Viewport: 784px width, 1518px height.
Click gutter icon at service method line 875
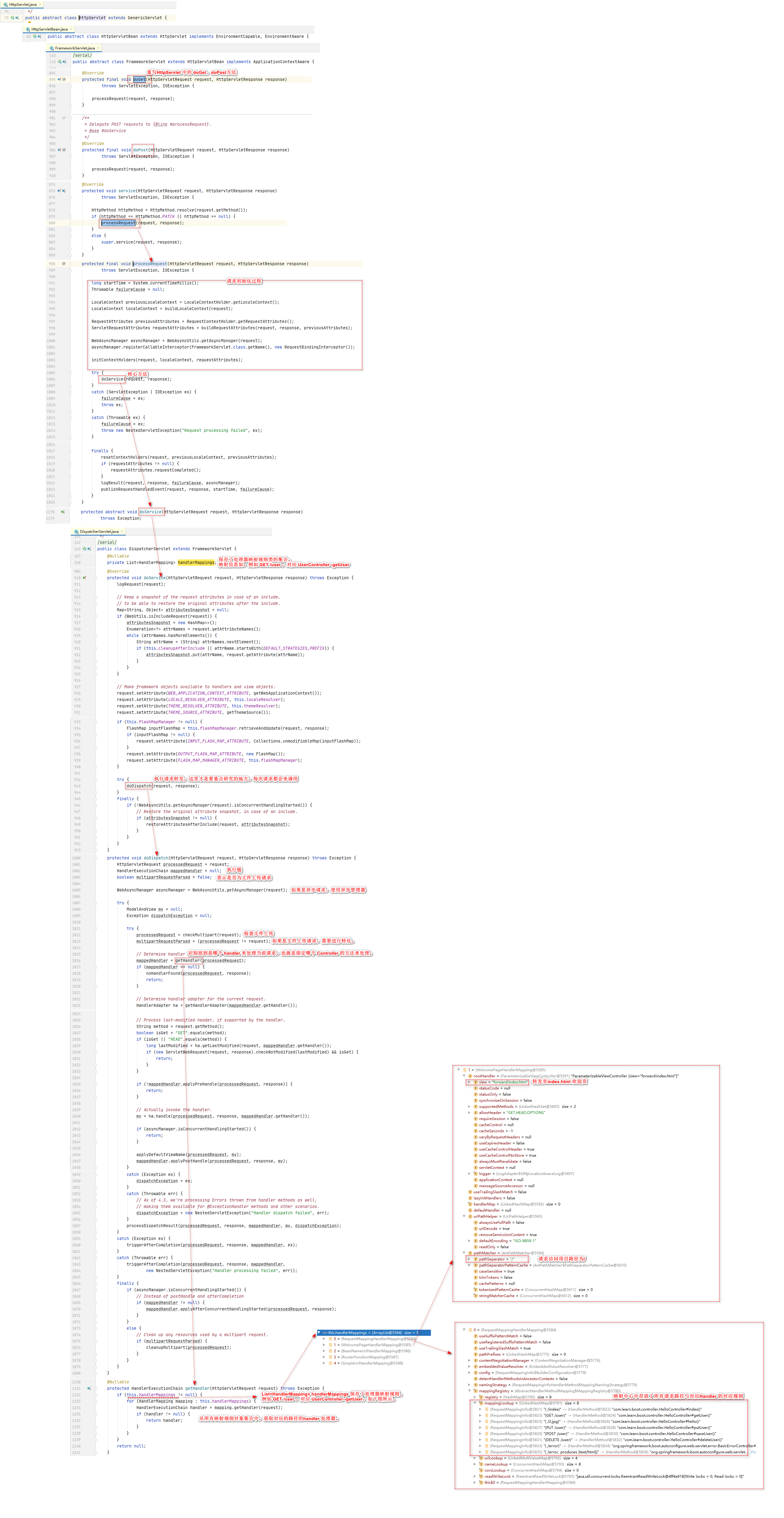[61, 191]
